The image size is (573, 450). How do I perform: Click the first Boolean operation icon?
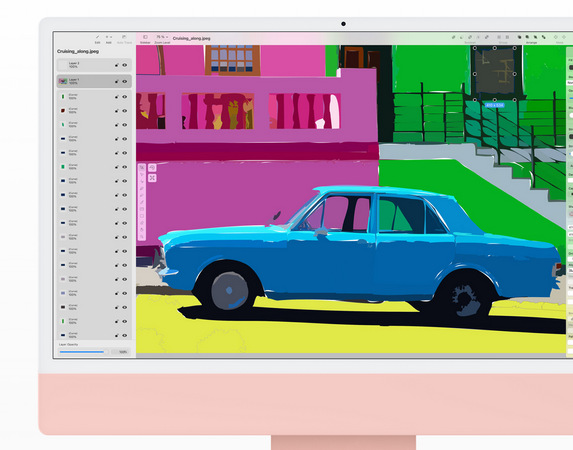pos(454,37)
